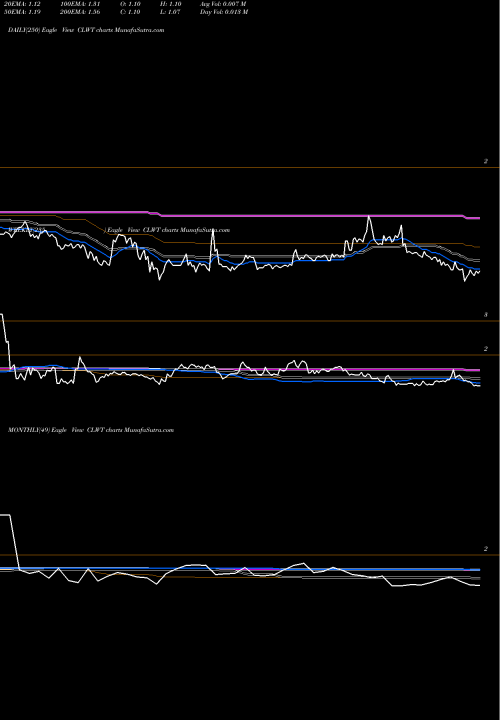Select the low price L: 1.07
The width and height of the screenshot is (500, 720).
pyautogui.click(x=170, y=12)
